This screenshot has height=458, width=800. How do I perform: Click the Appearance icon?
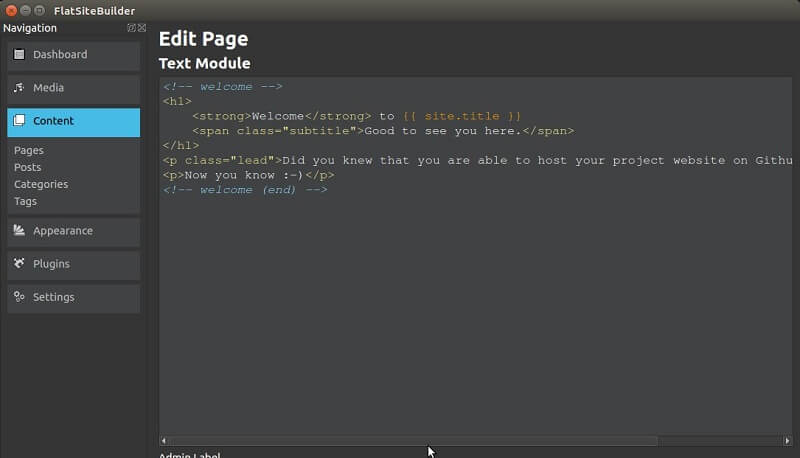(19, 230)
